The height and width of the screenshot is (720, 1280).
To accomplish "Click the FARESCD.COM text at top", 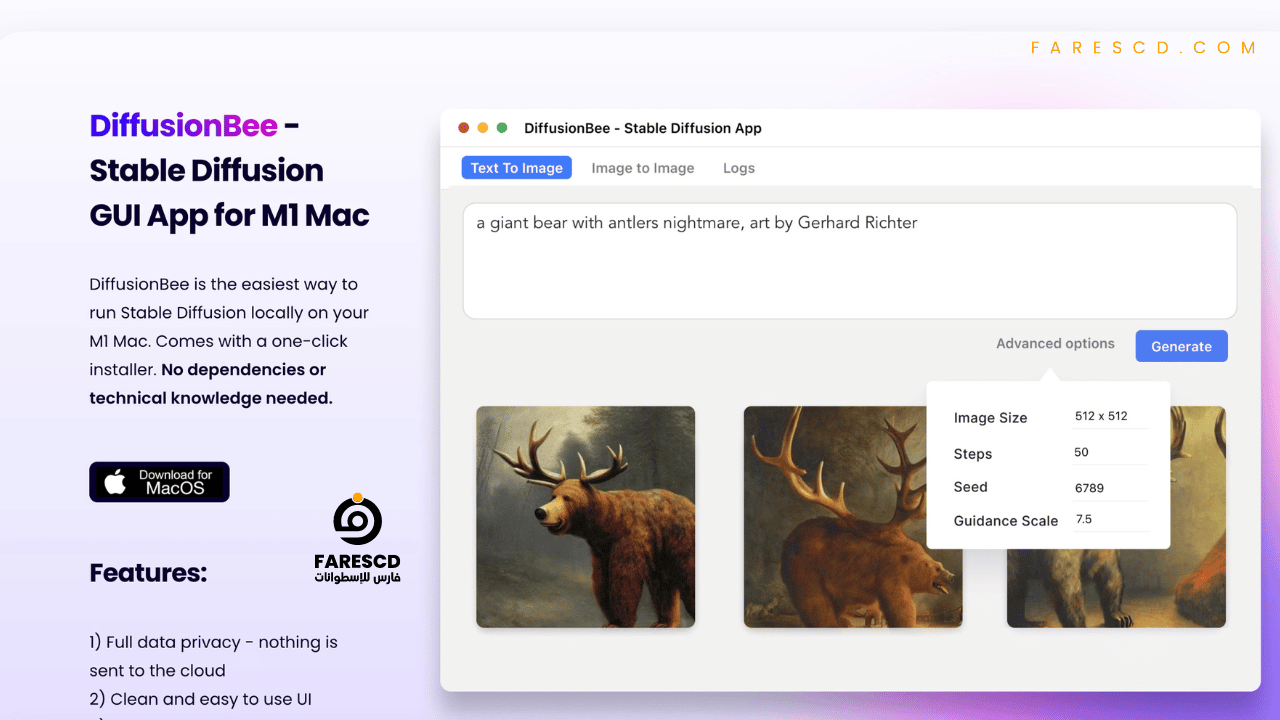I will point(1143,47).
